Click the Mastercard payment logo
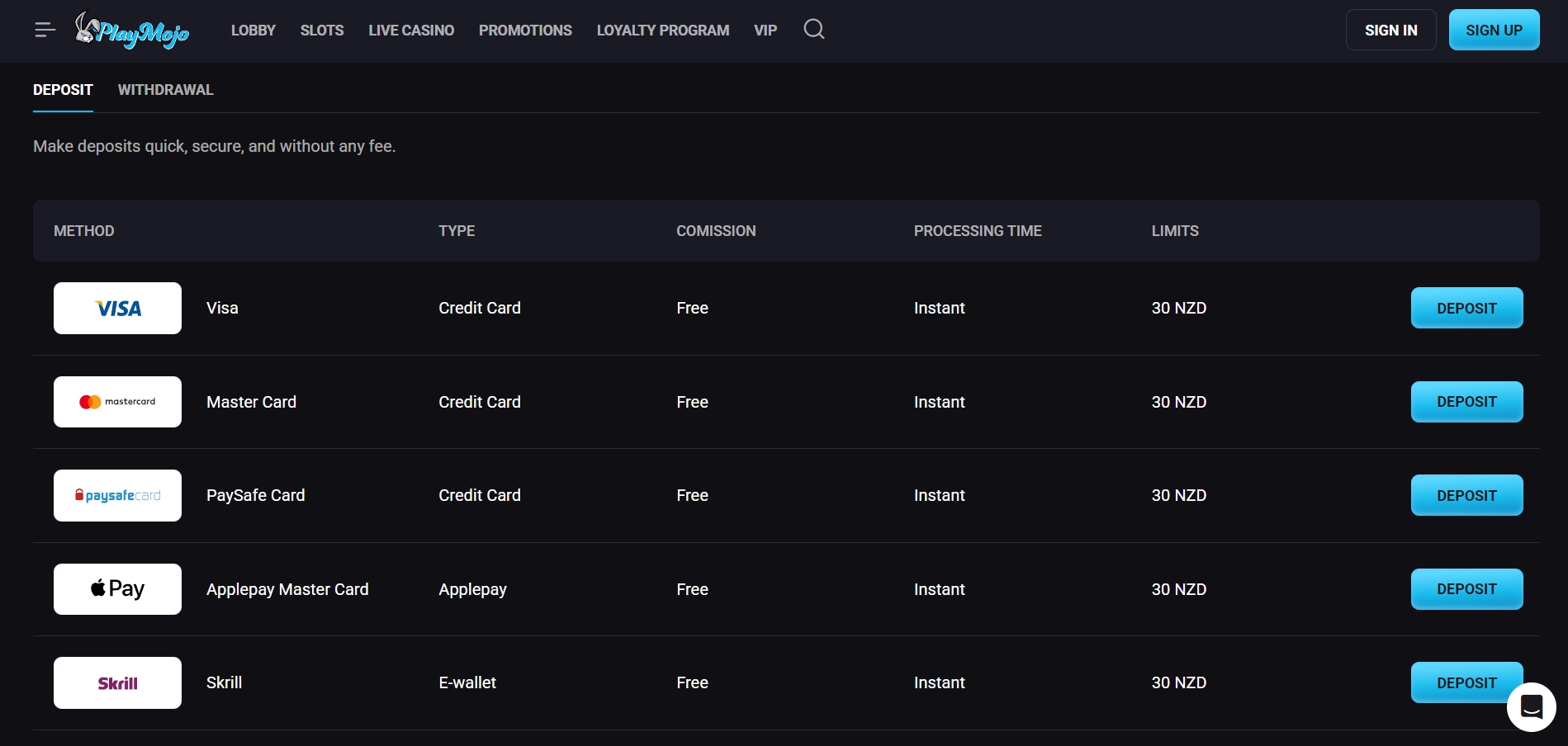The image size is (1568, 746). click(x=117, y=402)
